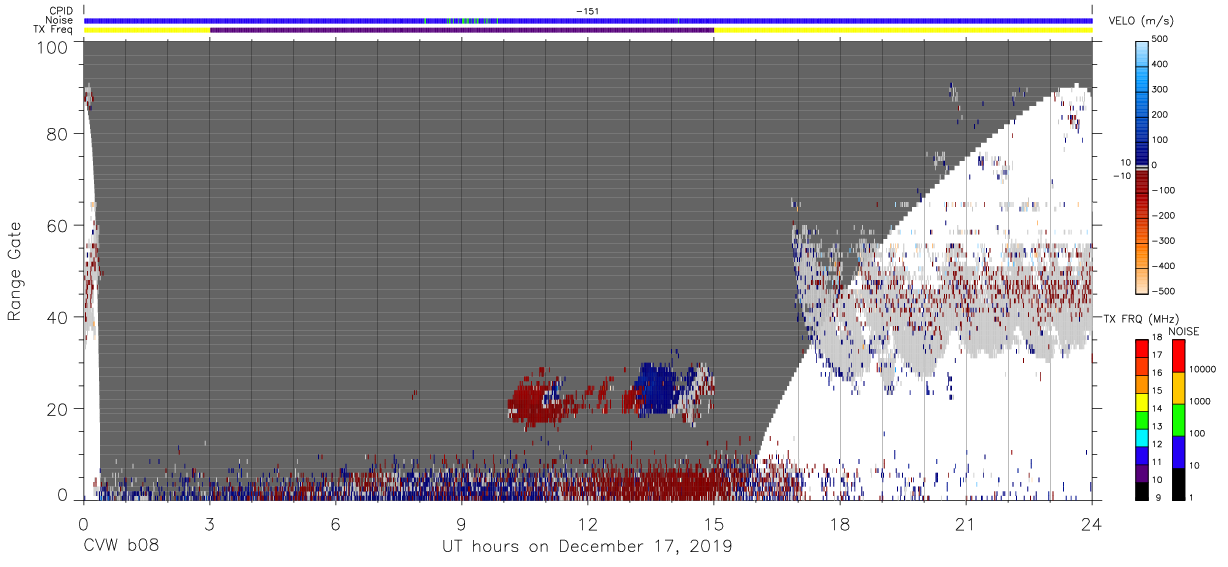Click the 40 tick on Range Gate axis
This screenshot has height=567, width=1228.
[58, 318]
